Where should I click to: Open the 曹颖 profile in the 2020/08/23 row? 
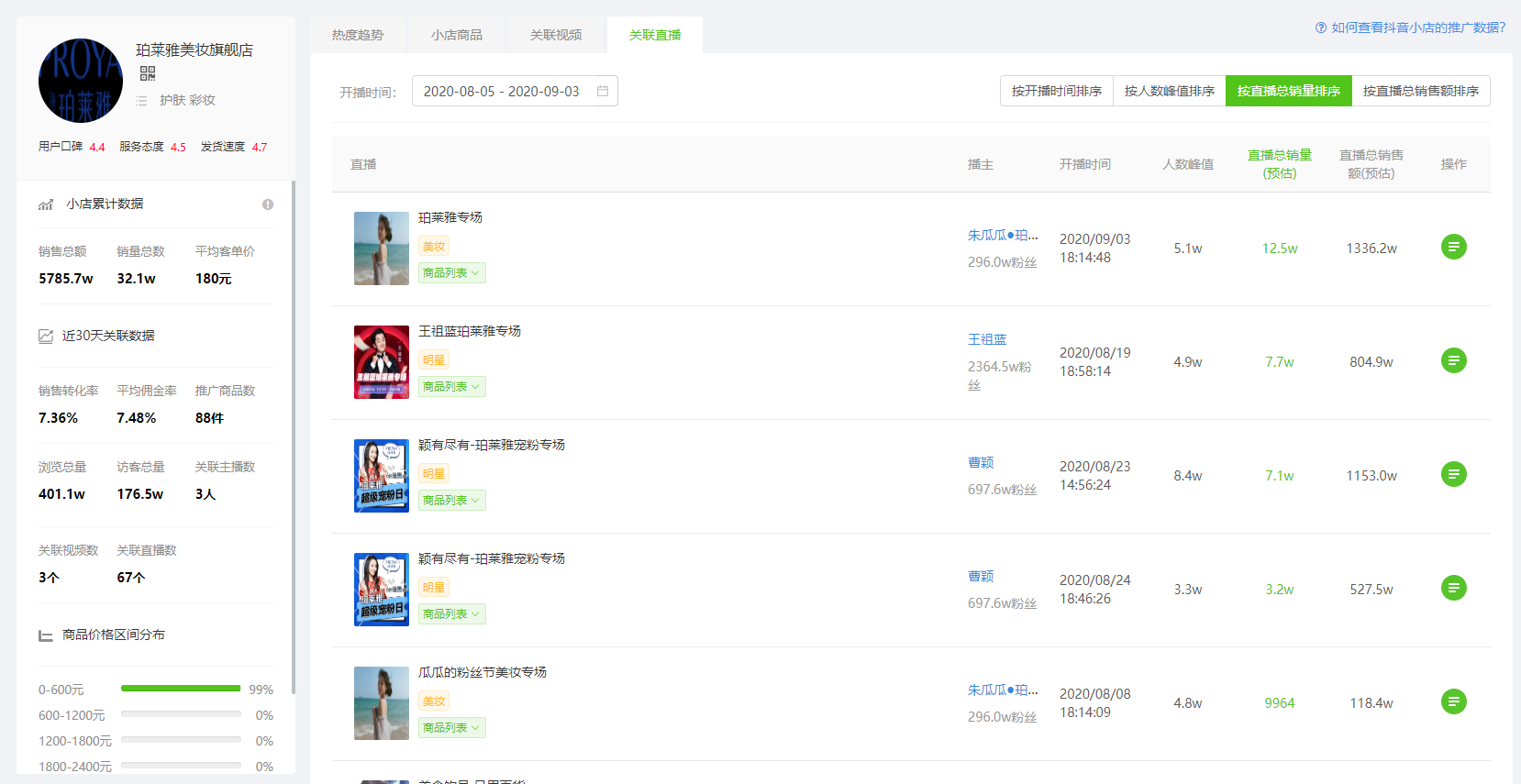tap(981, 463)
